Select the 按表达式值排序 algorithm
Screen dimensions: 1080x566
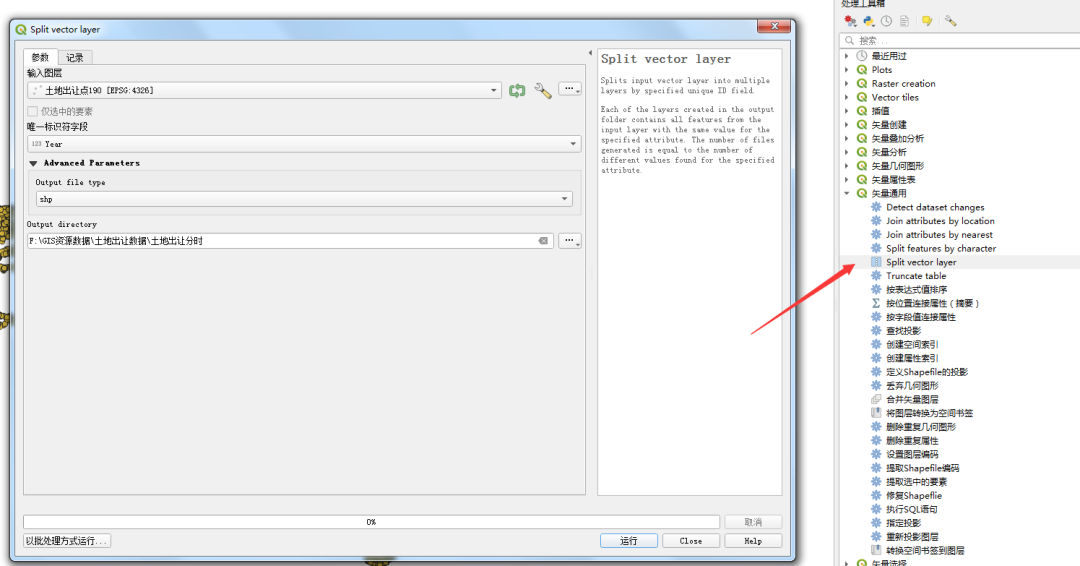pos(915,290)
